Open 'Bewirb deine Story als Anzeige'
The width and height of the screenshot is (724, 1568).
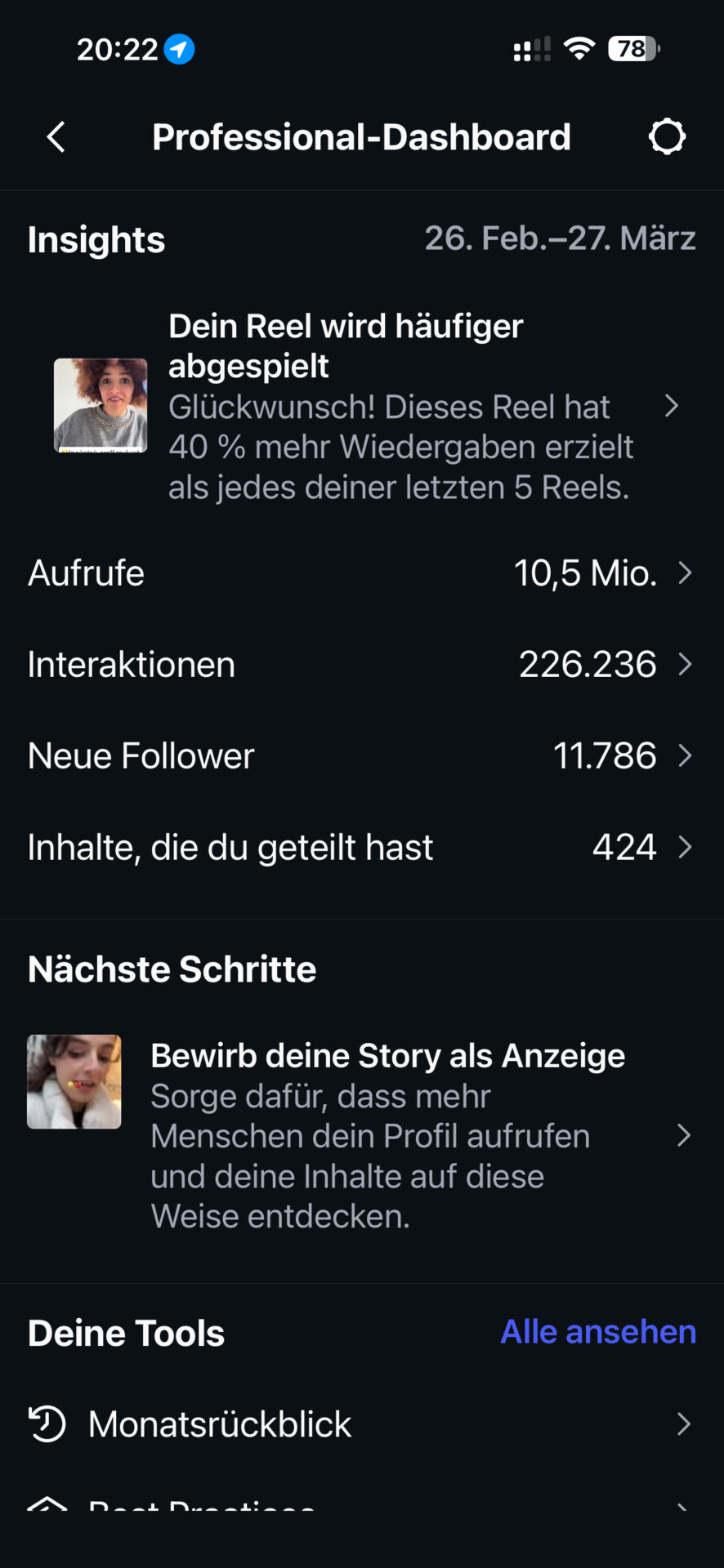387,1056
